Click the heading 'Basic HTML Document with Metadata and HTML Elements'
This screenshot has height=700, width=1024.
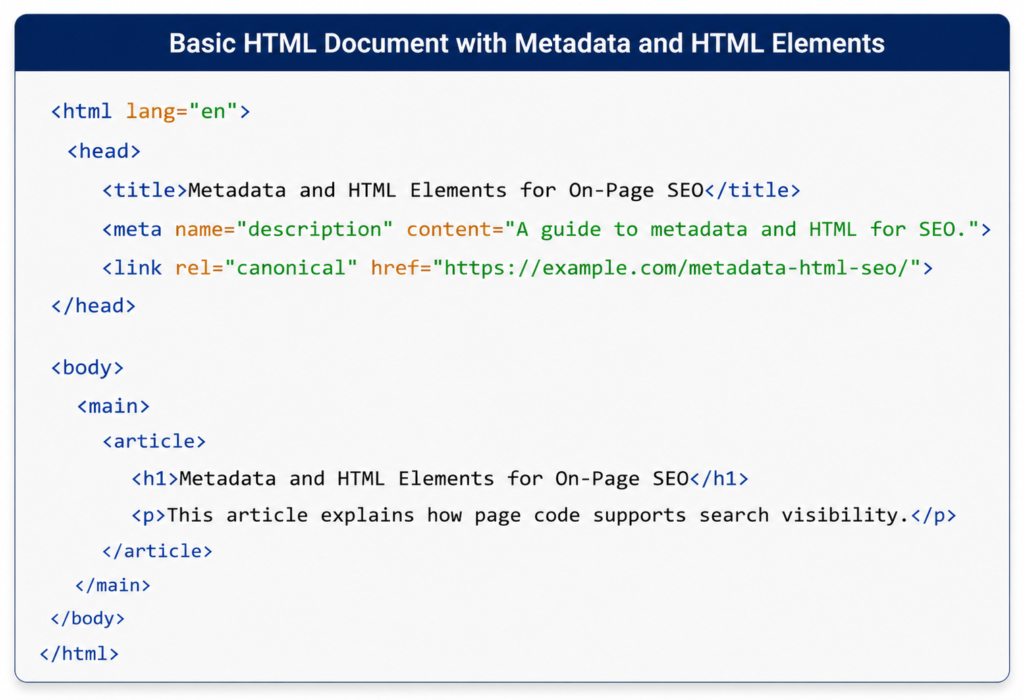526,44
